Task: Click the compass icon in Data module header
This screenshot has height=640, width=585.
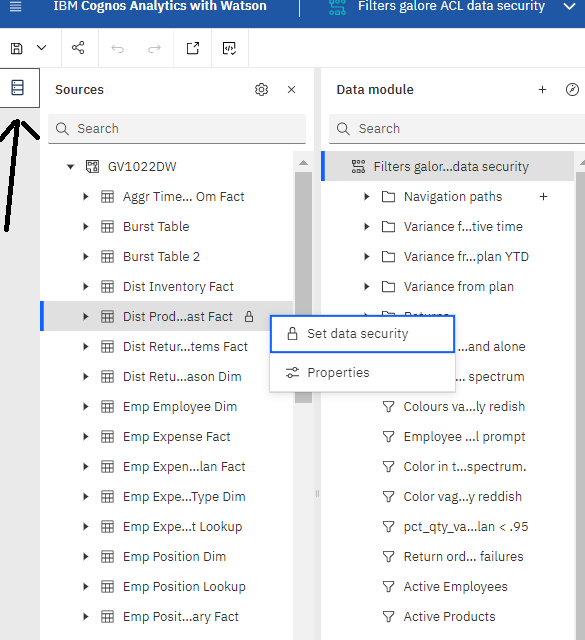Action: pos(572,89)
